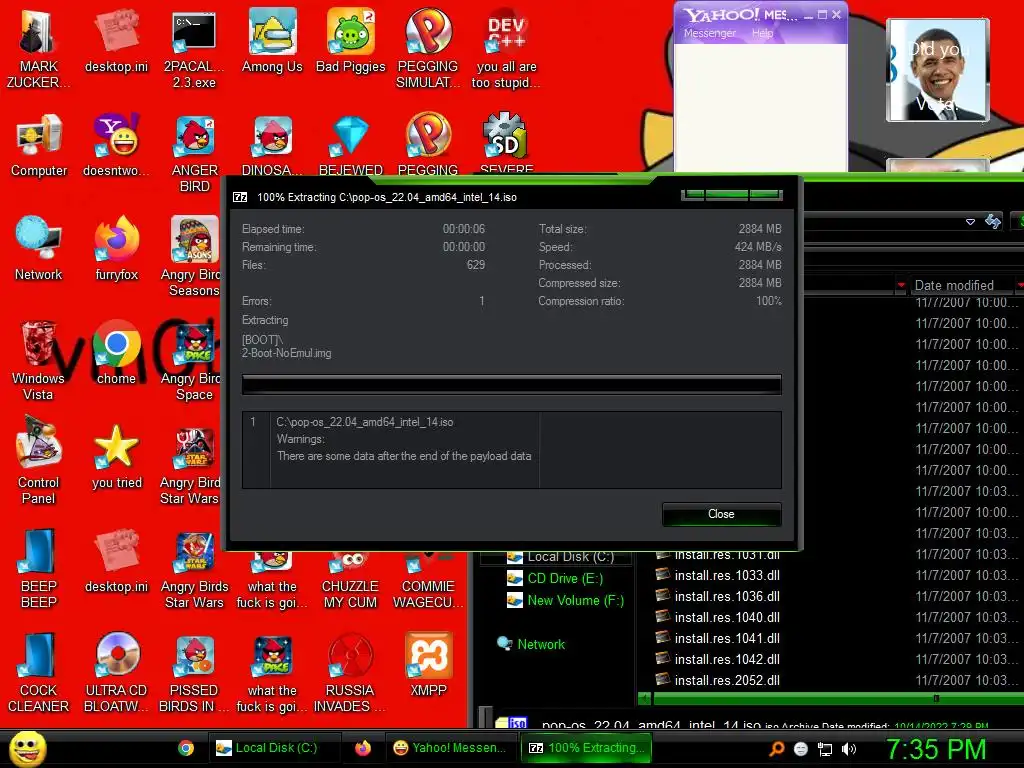
Task: Select Network in Explorer navigation pane
Action: click(x=531, y=644)
